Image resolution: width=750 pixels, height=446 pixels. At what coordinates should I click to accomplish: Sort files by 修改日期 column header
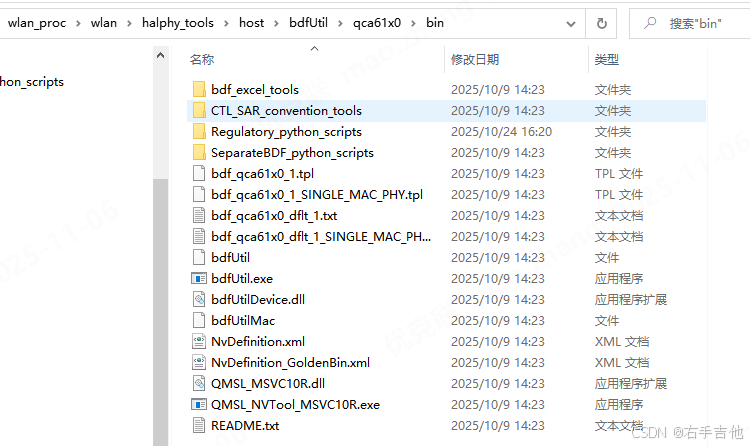(475, 60)
